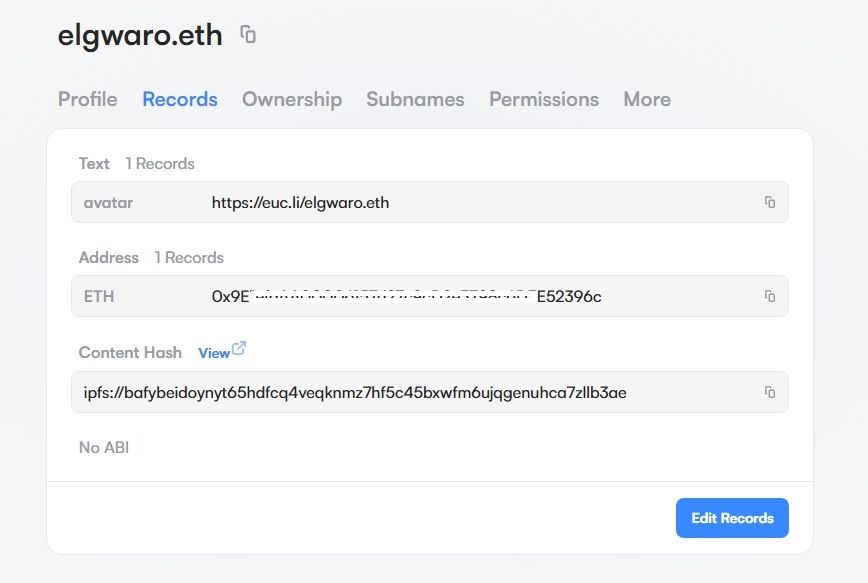Click the external link icon beside View
Screen dimensions: 868x583
239,350
